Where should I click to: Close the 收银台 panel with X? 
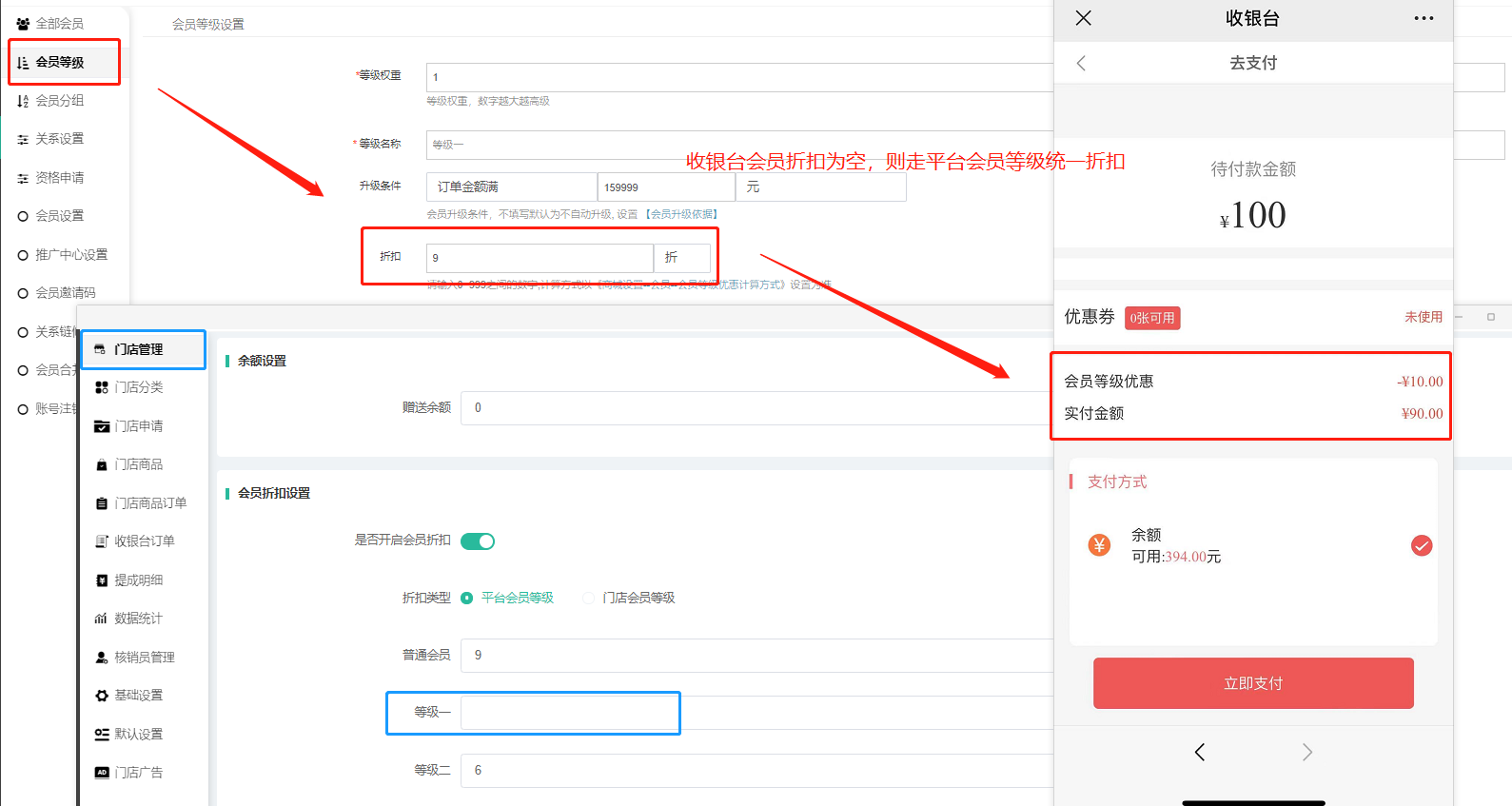[1083, 18]
